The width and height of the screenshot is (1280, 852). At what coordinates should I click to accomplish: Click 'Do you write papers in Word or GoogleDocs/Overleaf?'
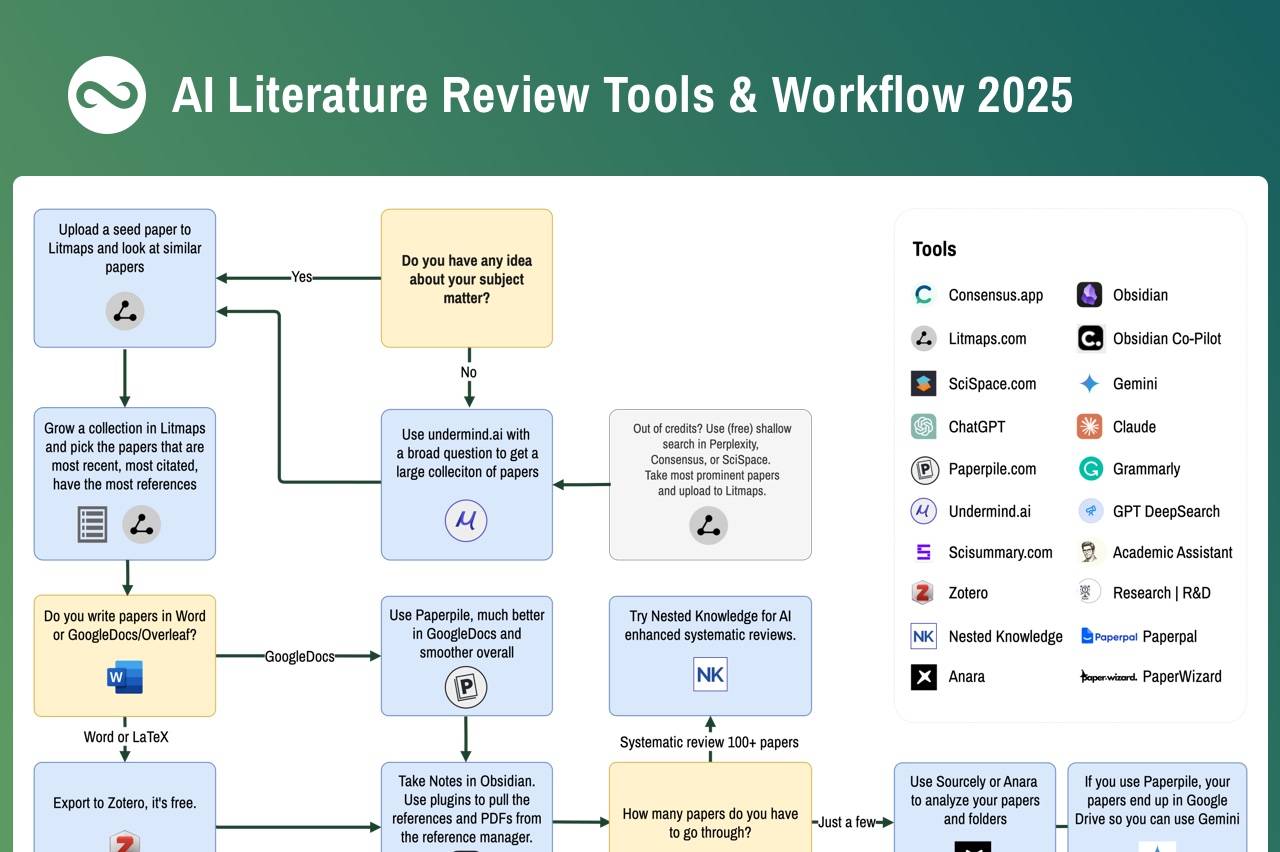[x=125, y=625]
